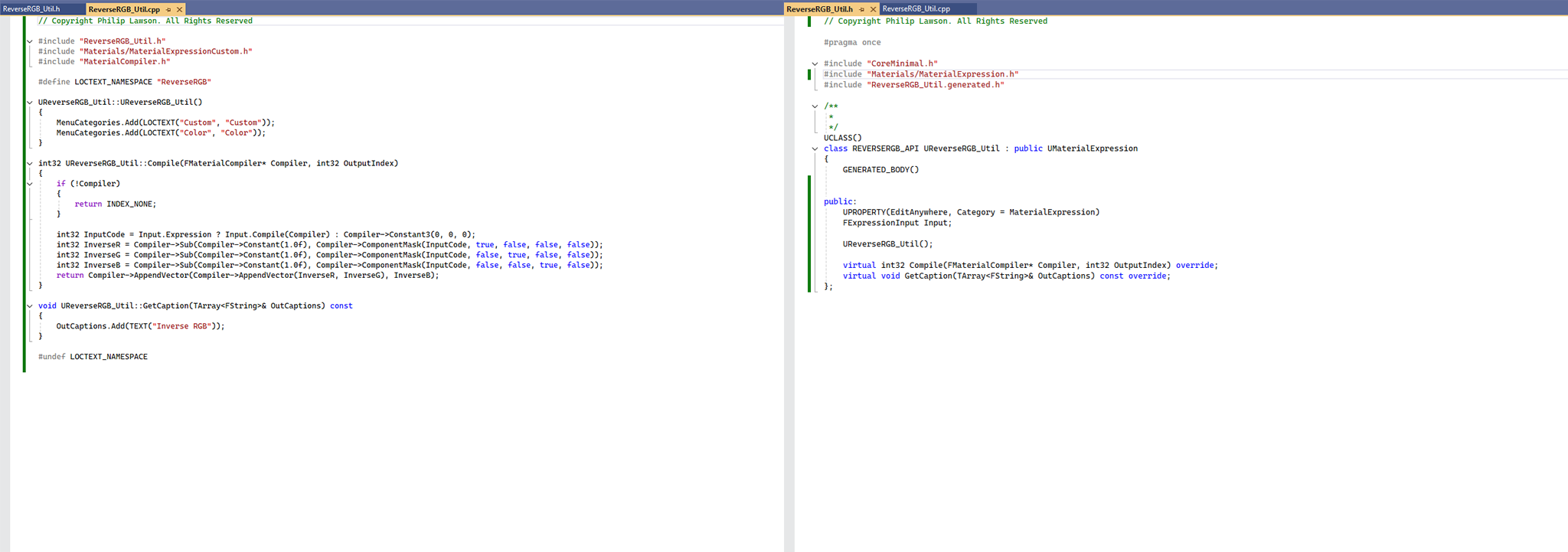Click the 'int32 InputCode' declaration line

coord(266,235)
